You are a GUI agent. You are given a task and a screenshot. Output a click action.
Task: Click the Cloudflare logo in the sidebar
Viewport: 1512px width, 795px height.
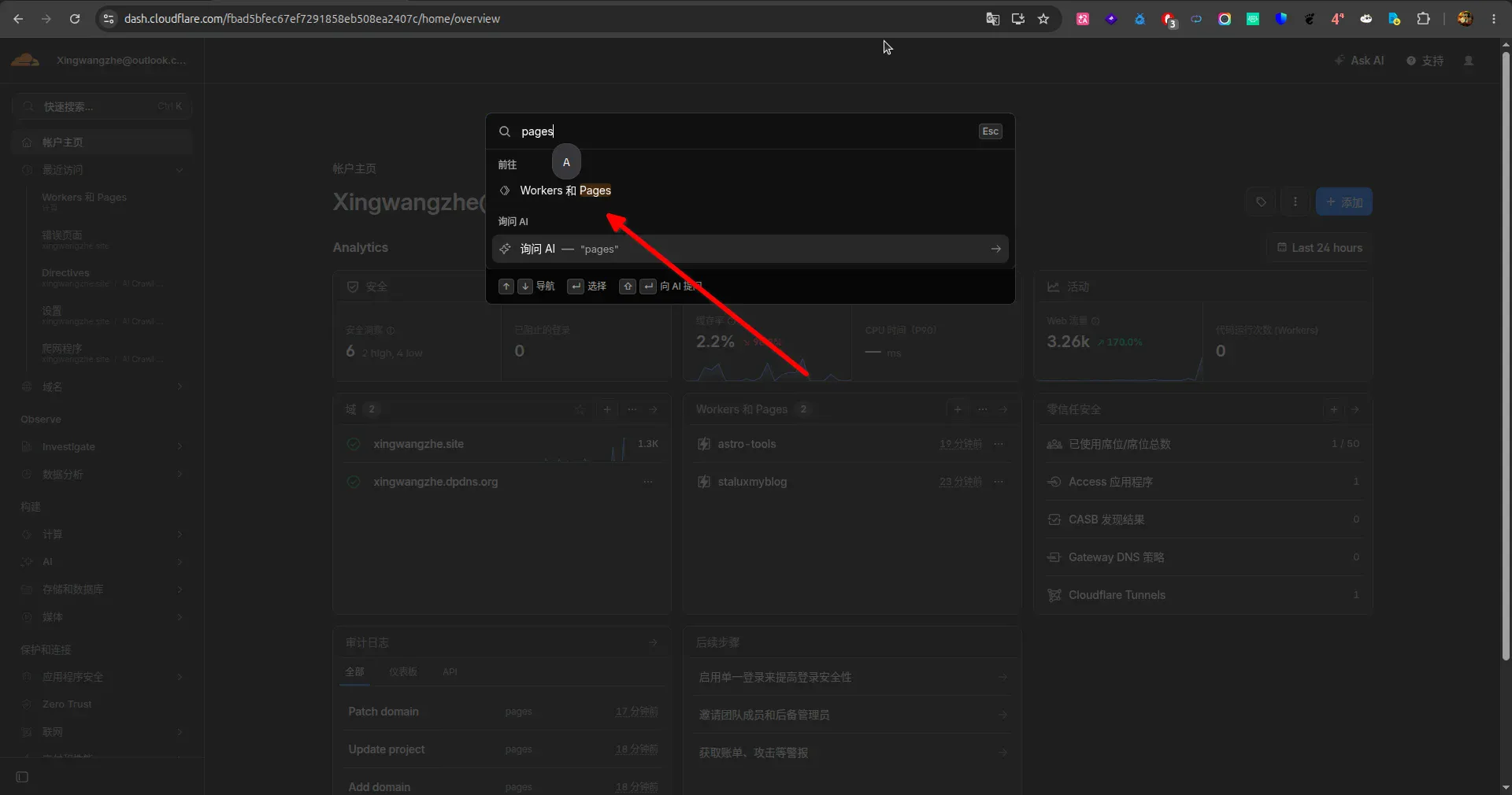[25, 60]
